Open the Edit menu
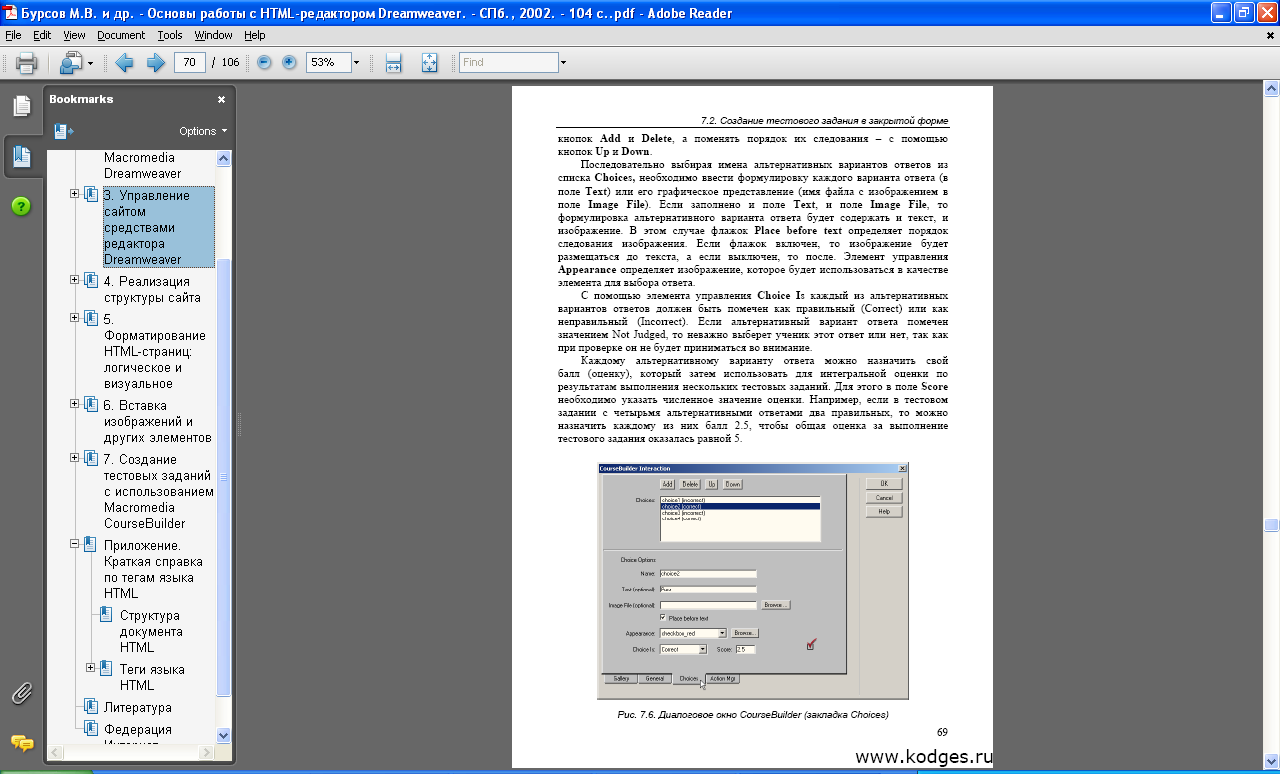 [42, 35]
